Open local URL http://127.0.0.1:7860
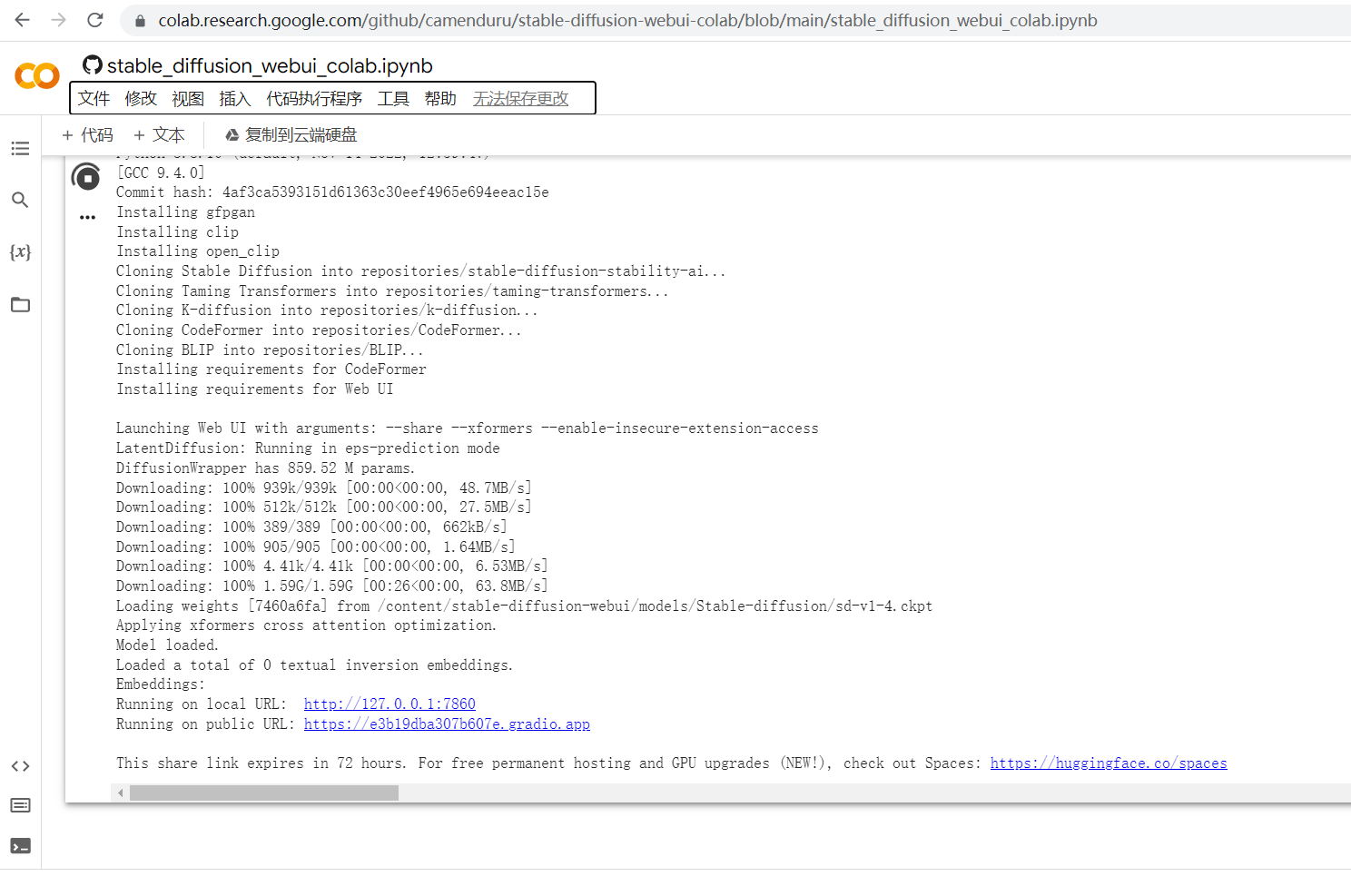 tap(390, 704)
